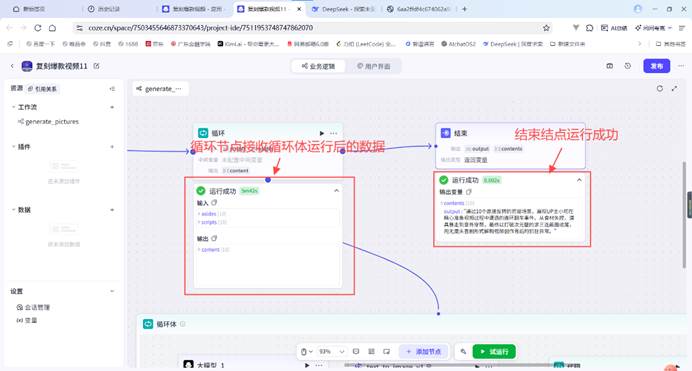The width and height of the screenshot is (692, 371).
Task: Bookmark this page with the star icon
Action: (546, 28)
